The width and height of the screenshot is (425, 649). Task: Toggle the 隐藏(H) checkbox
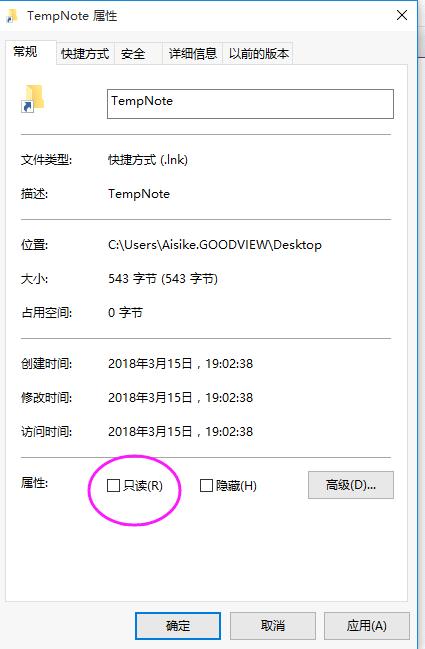[x=206, y=486]
